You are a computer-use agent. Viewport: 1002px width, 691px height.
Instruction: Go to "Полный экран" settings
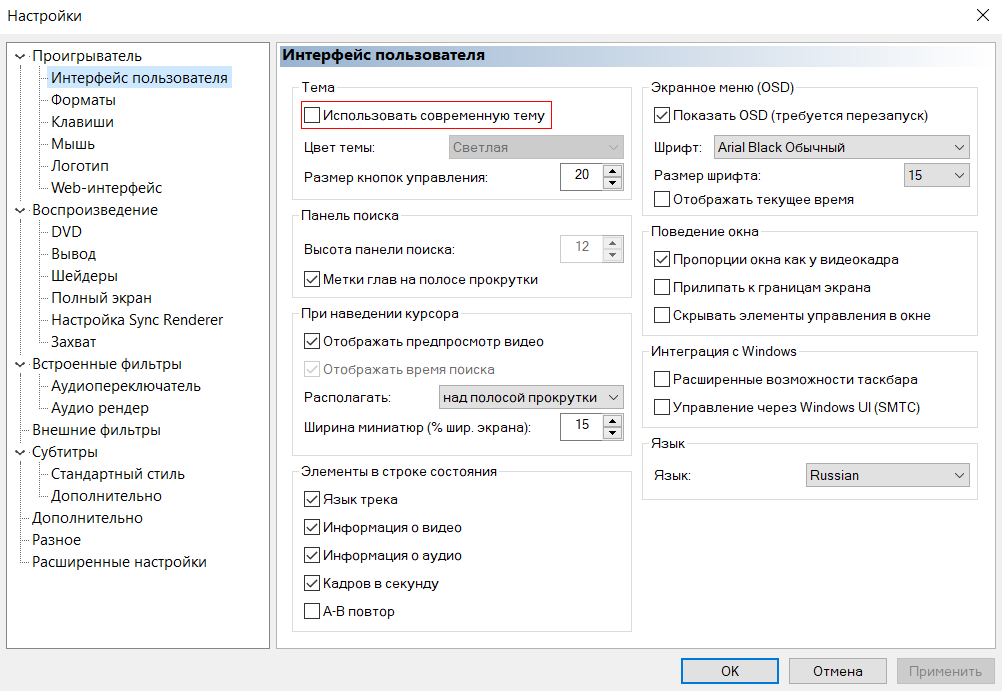(101, 298)
